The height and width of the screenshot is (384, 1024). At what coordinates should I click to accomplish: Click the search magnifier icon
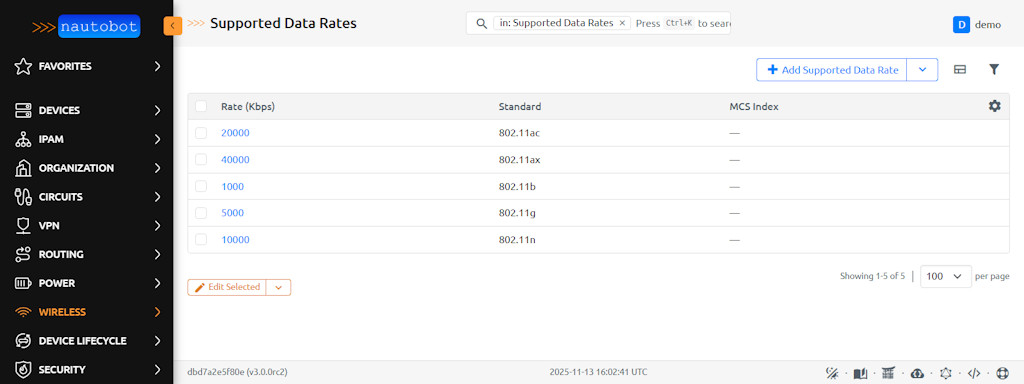pyautogui.click(x=481, y=24)
